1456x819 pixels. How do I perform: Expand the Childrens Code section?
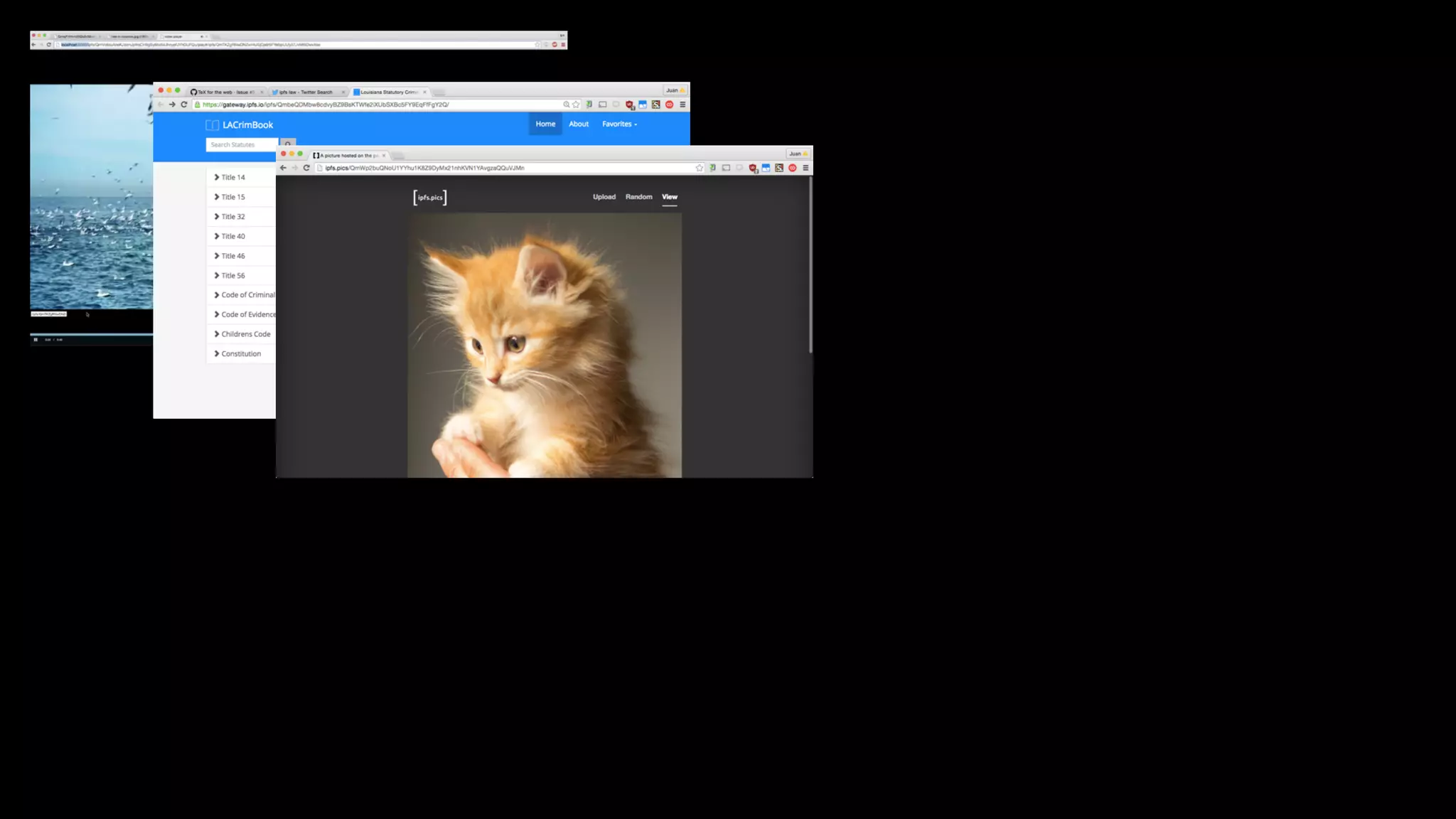coord(245,334)
